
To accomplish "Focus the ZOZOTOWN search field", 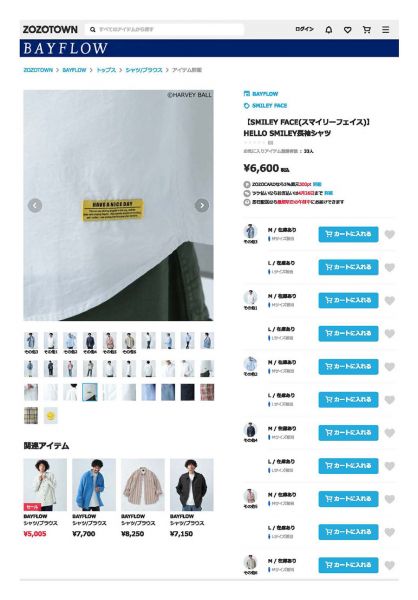I will pyautogui.click(x=165, y=29).
